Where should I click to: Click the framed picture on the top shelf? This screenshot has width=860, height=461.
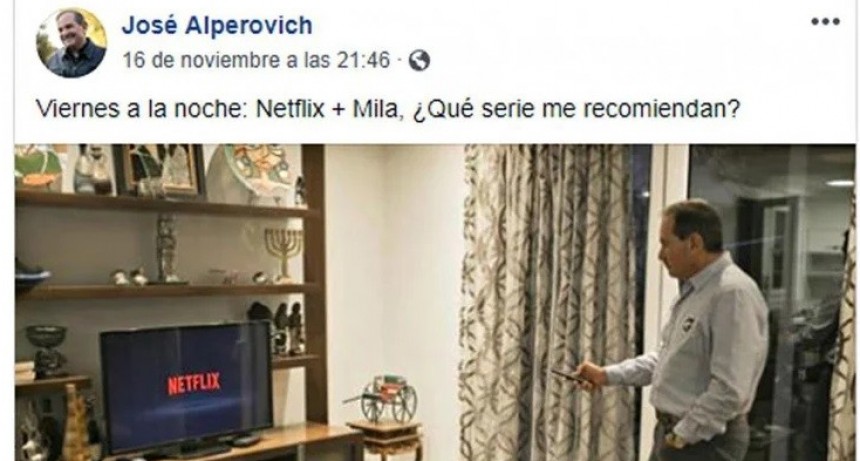point(159,169)
